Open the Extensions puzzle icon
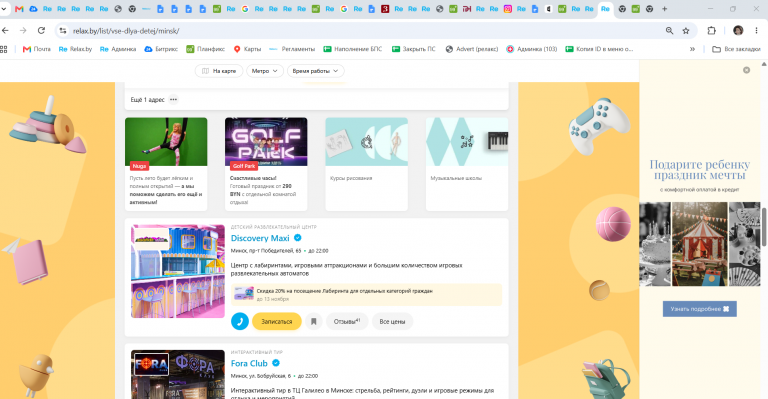The height and width of the screenshot is (399, 768). coord(711,30)
